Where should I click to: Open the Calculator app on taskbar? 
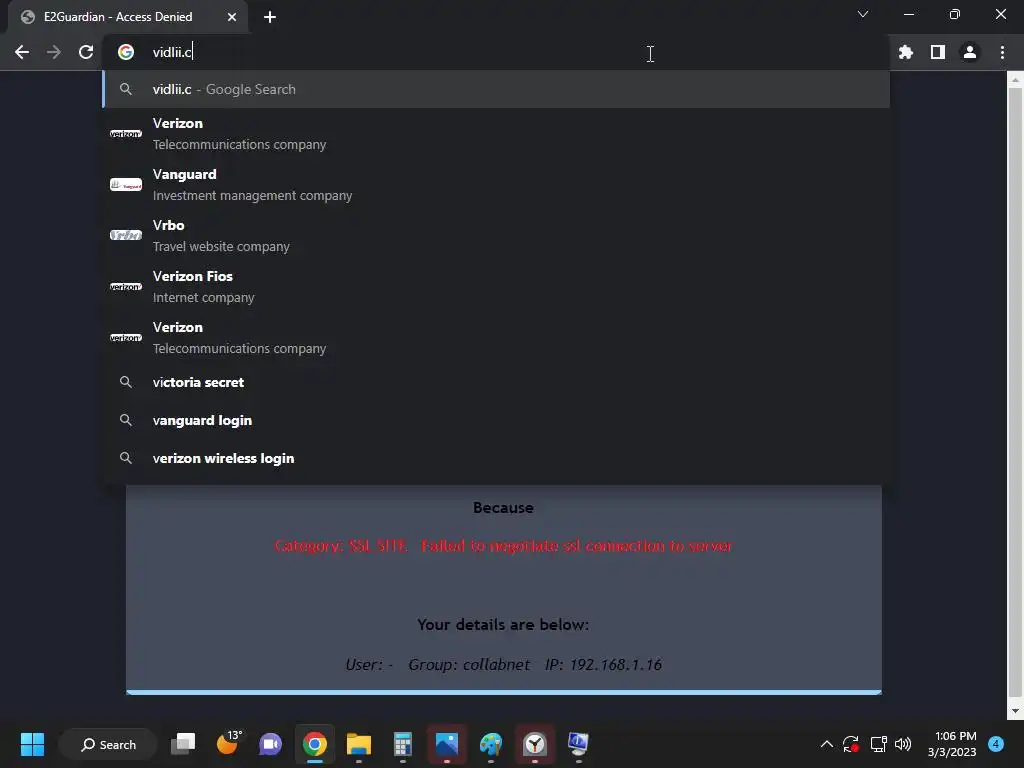tap(402, 744)
